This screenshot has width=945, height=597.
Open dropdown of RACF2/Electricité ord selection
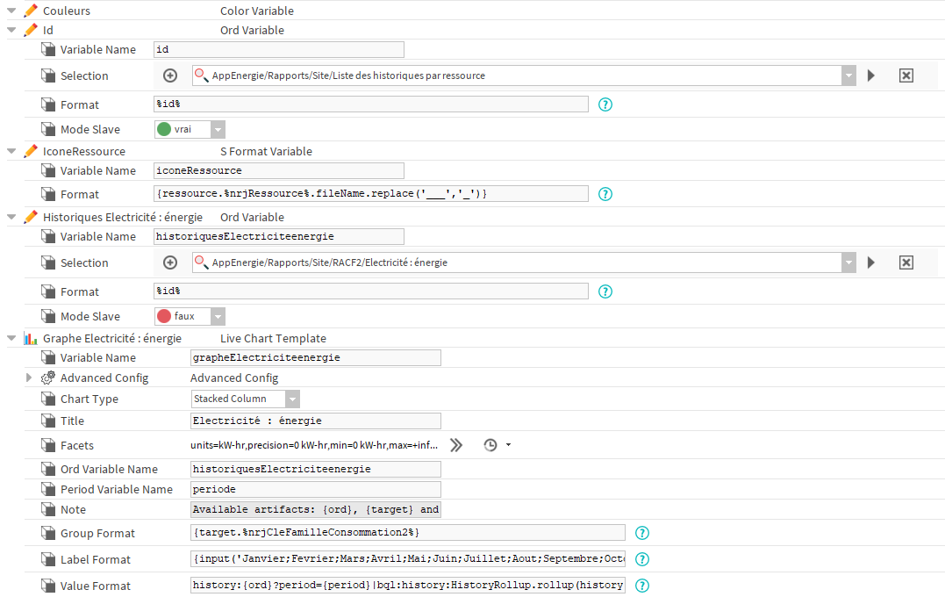point(849,263)
